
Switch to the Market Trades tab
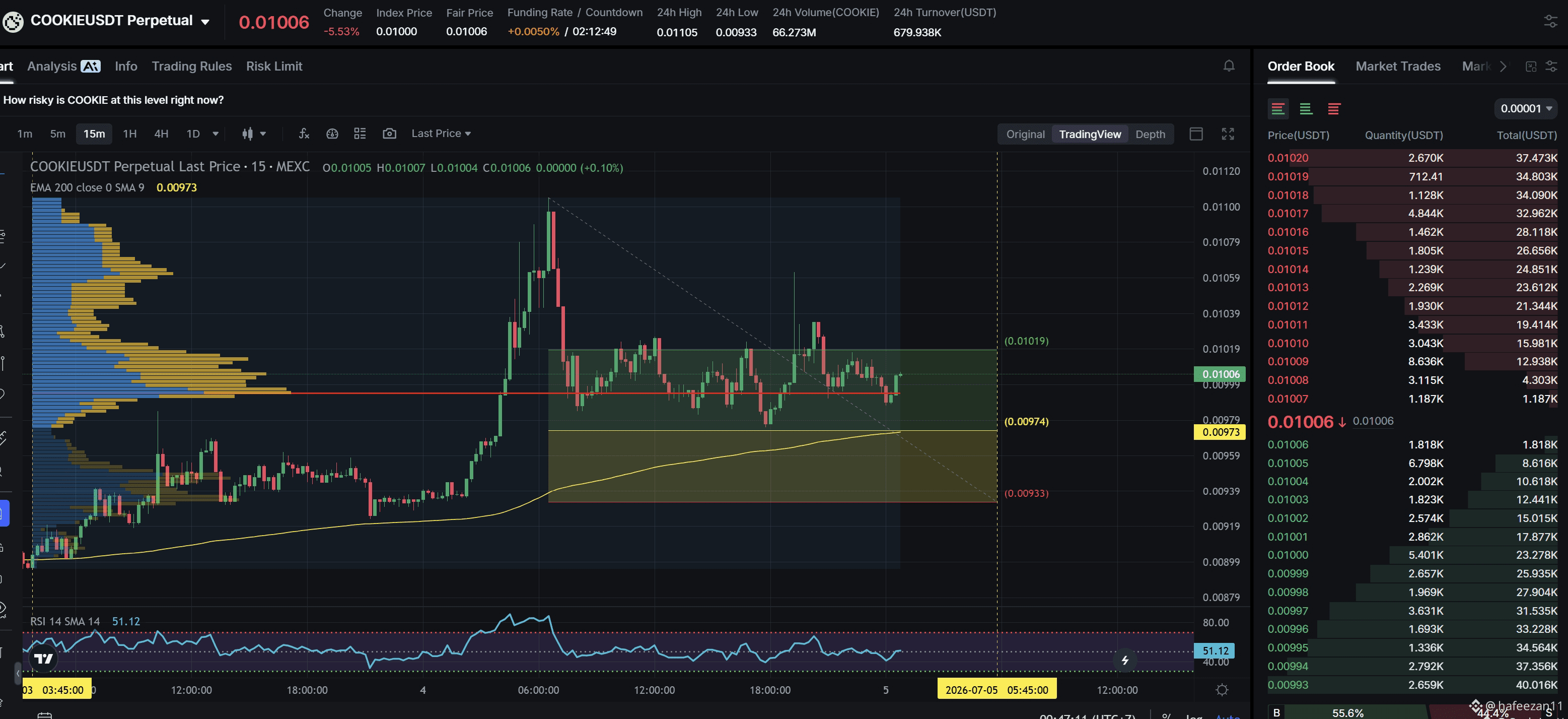(x=1398, y=66)
